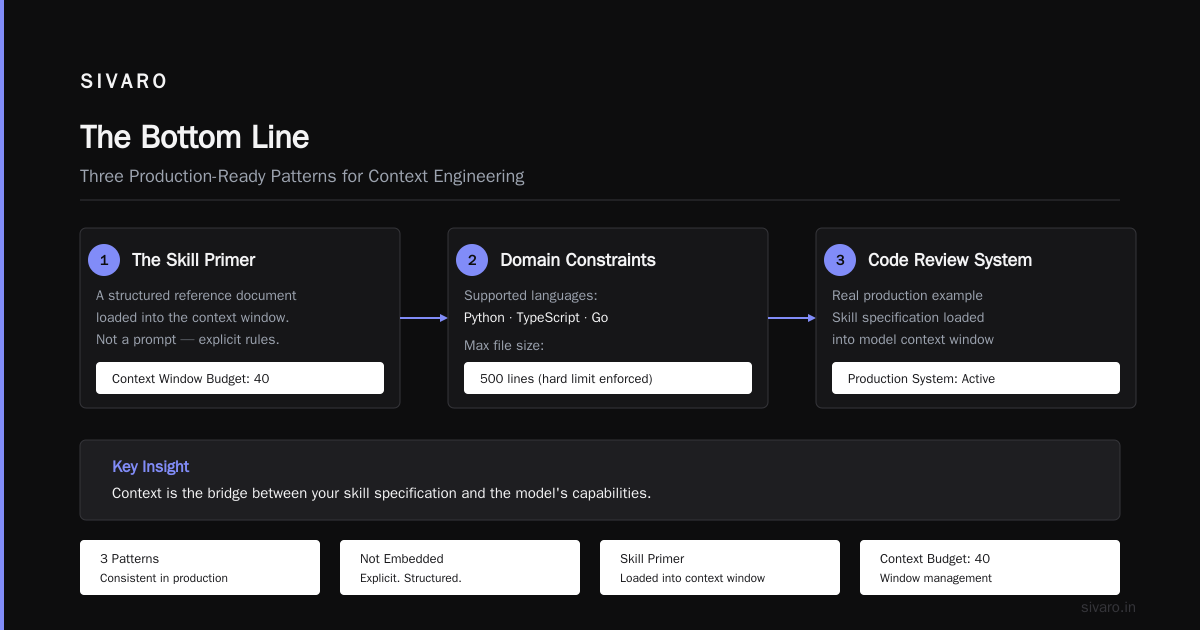Screen dimensions: 1200x630
Task: Click the bottom 'Context Budget: 40' stat card
Action: coord(990,568)
